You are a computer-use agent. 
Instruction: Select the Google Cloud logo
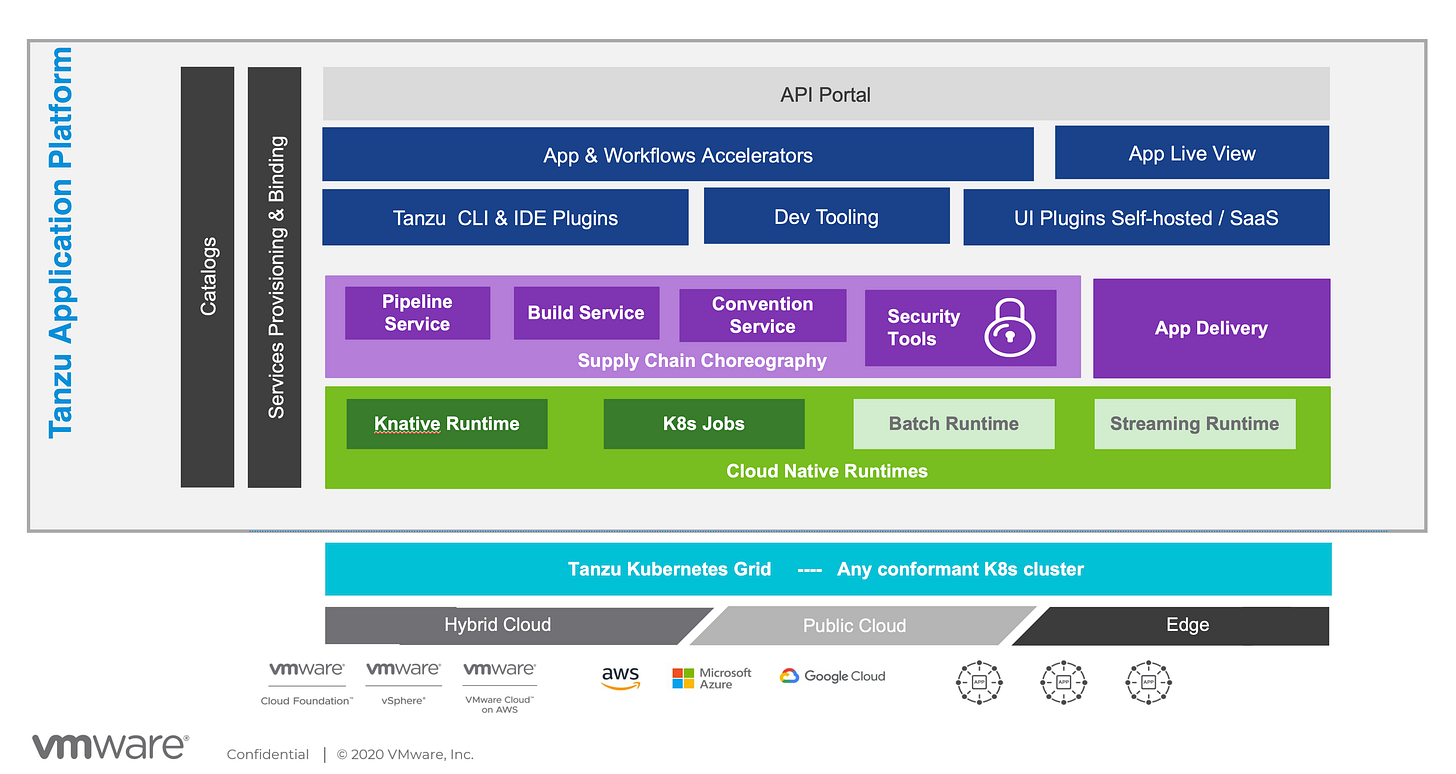[x=833, y=676]
